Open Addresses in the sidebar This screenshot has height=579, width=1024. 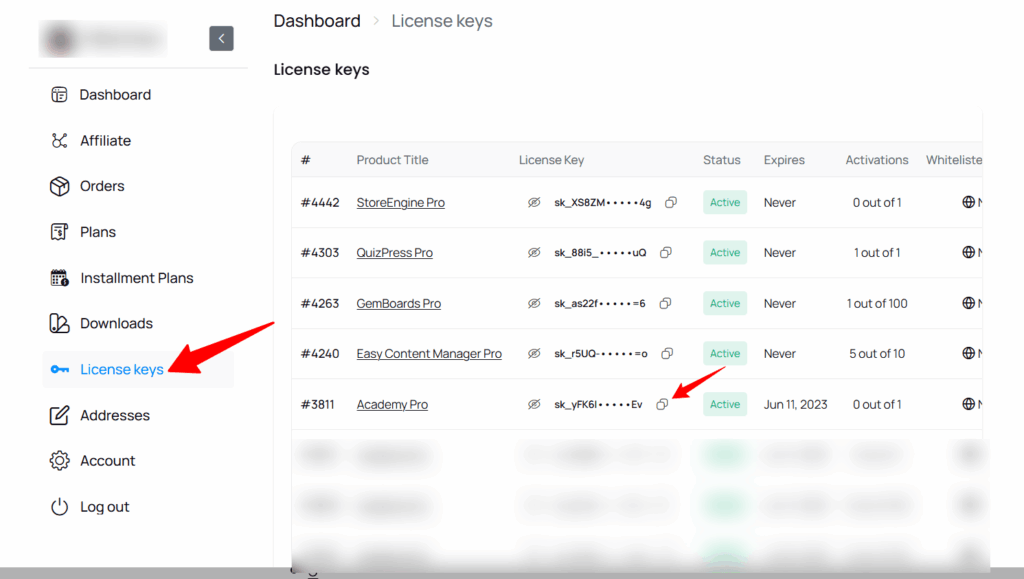point(115,415)
